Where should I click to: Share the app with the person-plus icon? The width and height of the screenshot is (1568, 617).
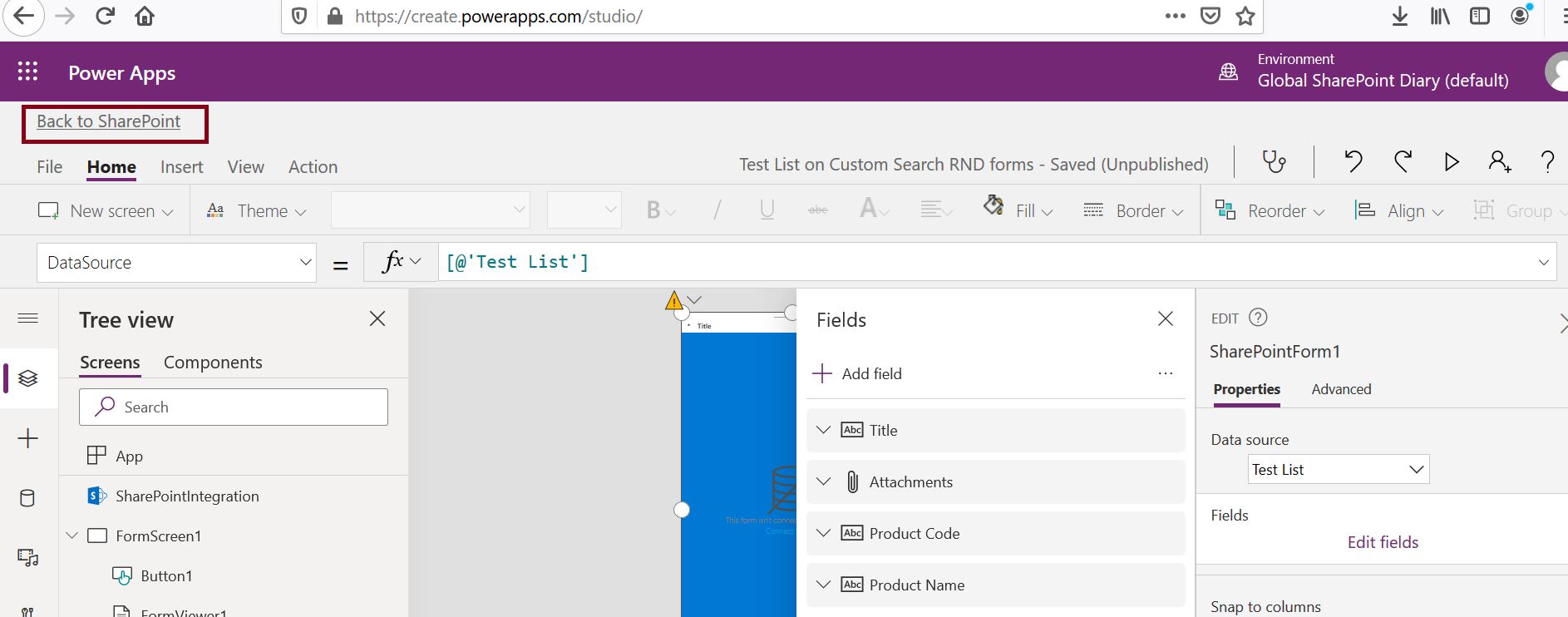pyautogui.click(x=1500, y=161)
